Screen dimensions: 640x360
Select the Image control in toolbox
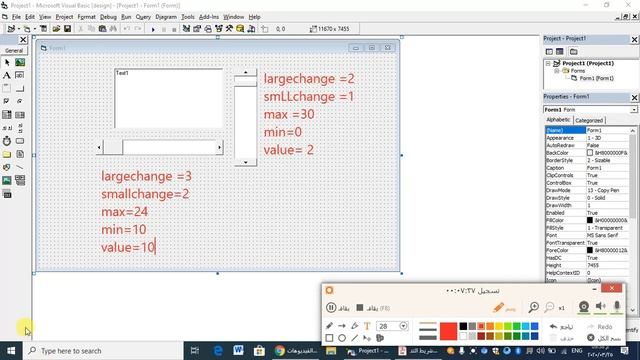tap(7, 180)
